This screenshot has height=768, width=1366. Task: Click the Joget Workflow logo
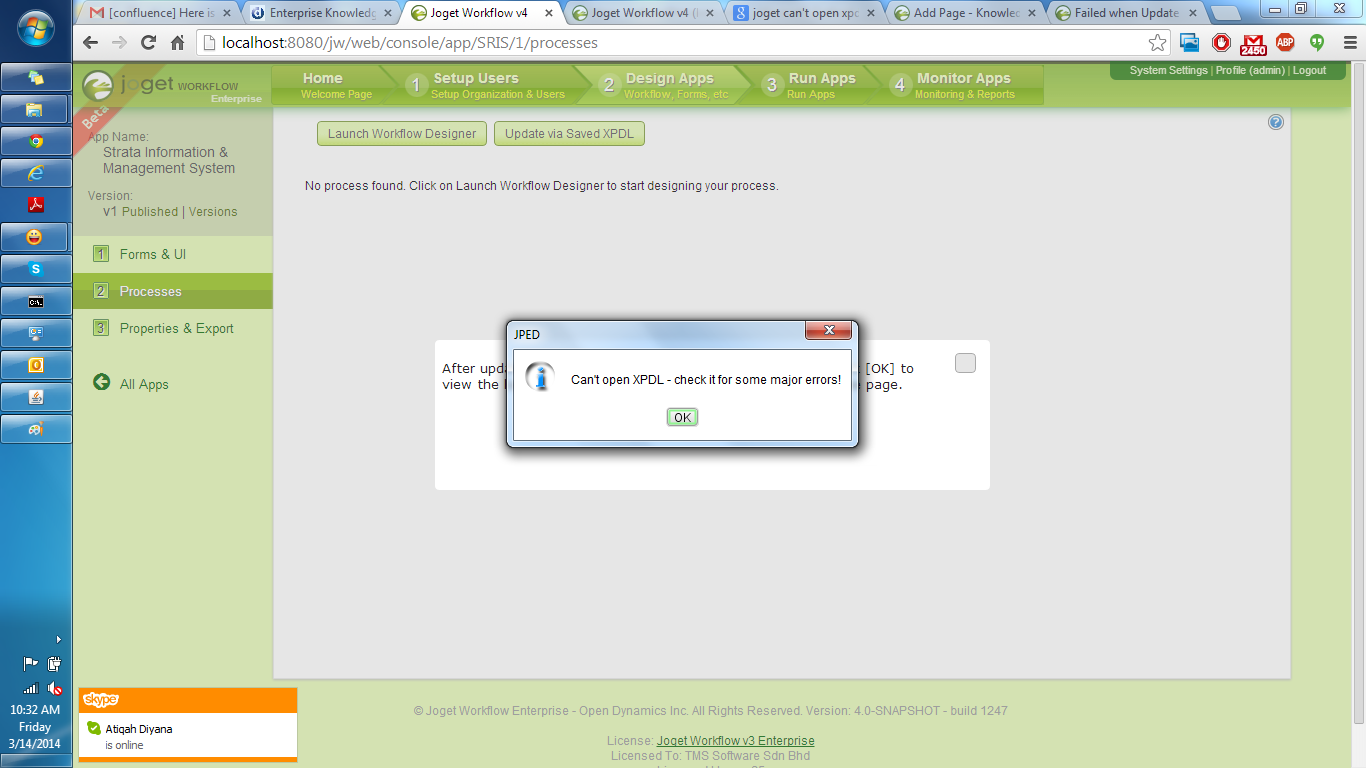pos(172,86)
